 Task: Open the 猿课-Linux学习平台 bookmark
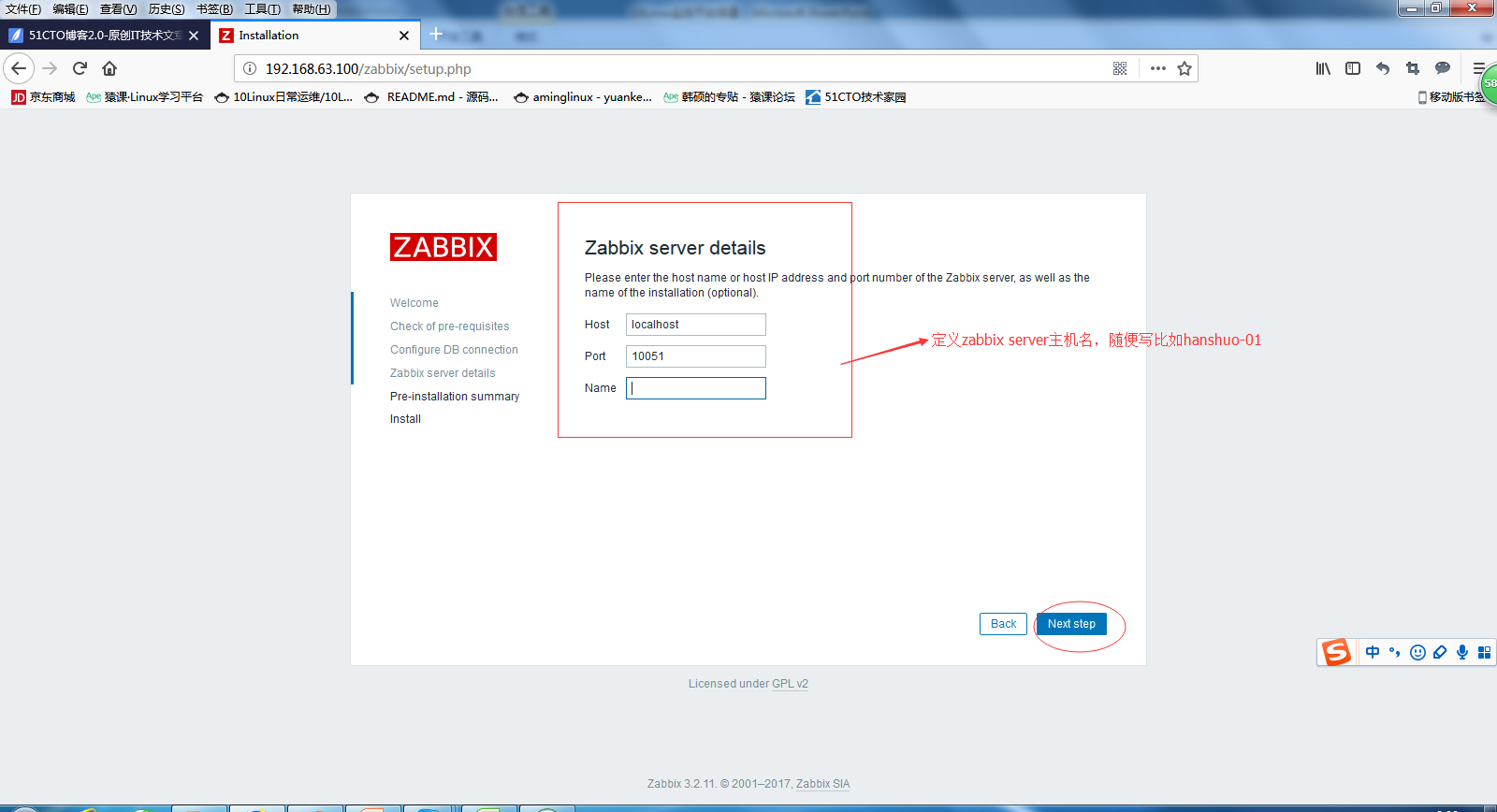(x=144, y=97)
